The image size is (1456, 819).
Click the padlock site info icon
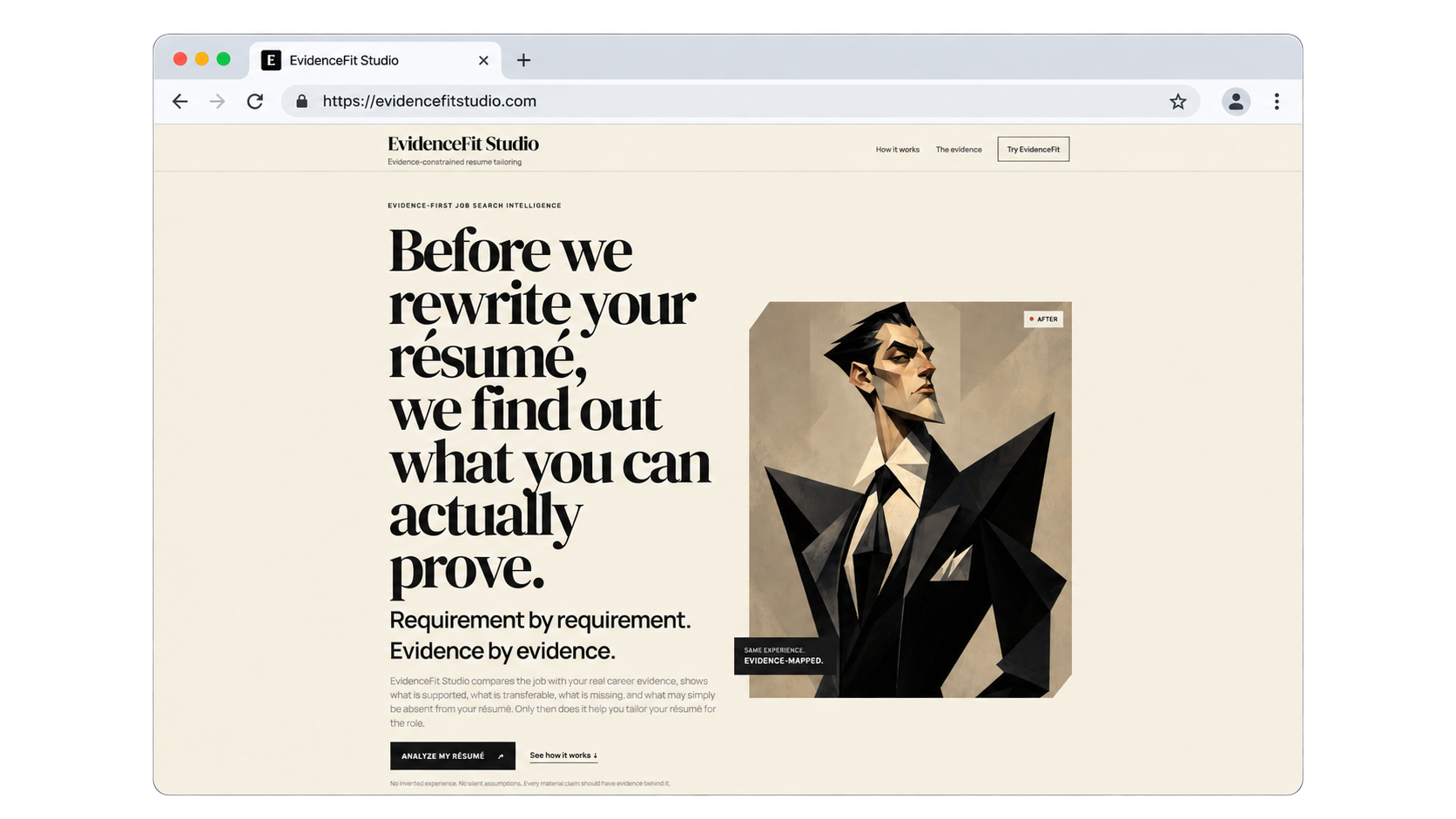pos(302,102)
